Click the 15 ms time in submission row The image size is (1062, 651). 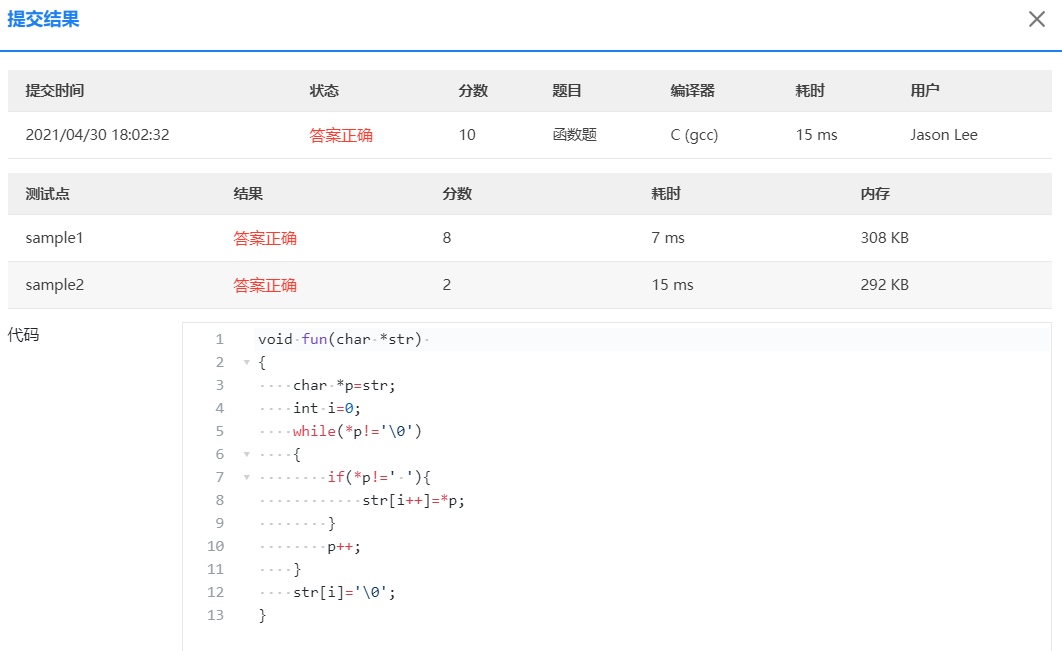(x=816, y=135)
